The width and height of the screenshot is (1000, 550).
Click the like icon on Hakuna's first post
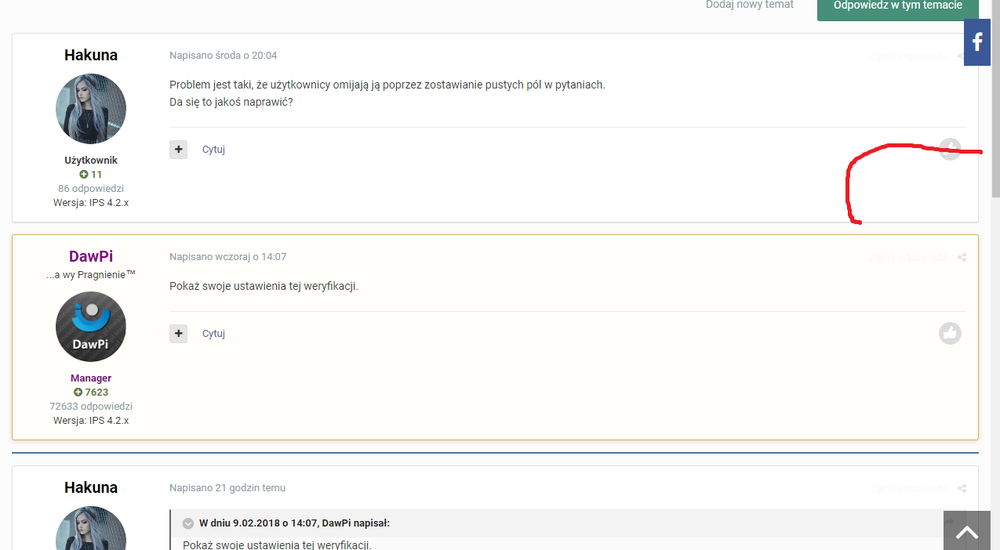pyautogui.click(x=950, y=149)
